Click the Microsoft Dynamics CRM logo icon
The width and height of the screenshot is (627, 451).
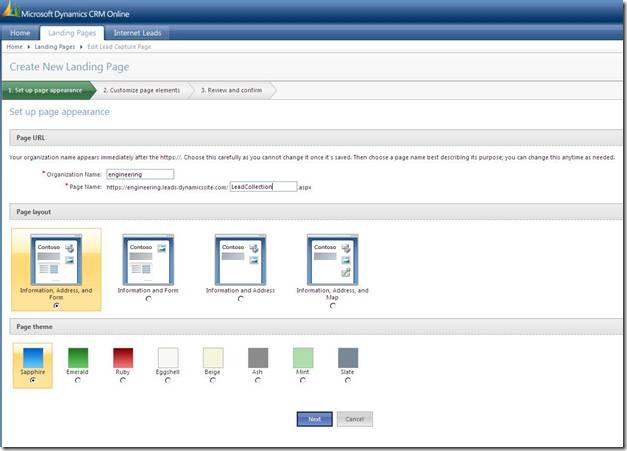click(x=13, y=12)
